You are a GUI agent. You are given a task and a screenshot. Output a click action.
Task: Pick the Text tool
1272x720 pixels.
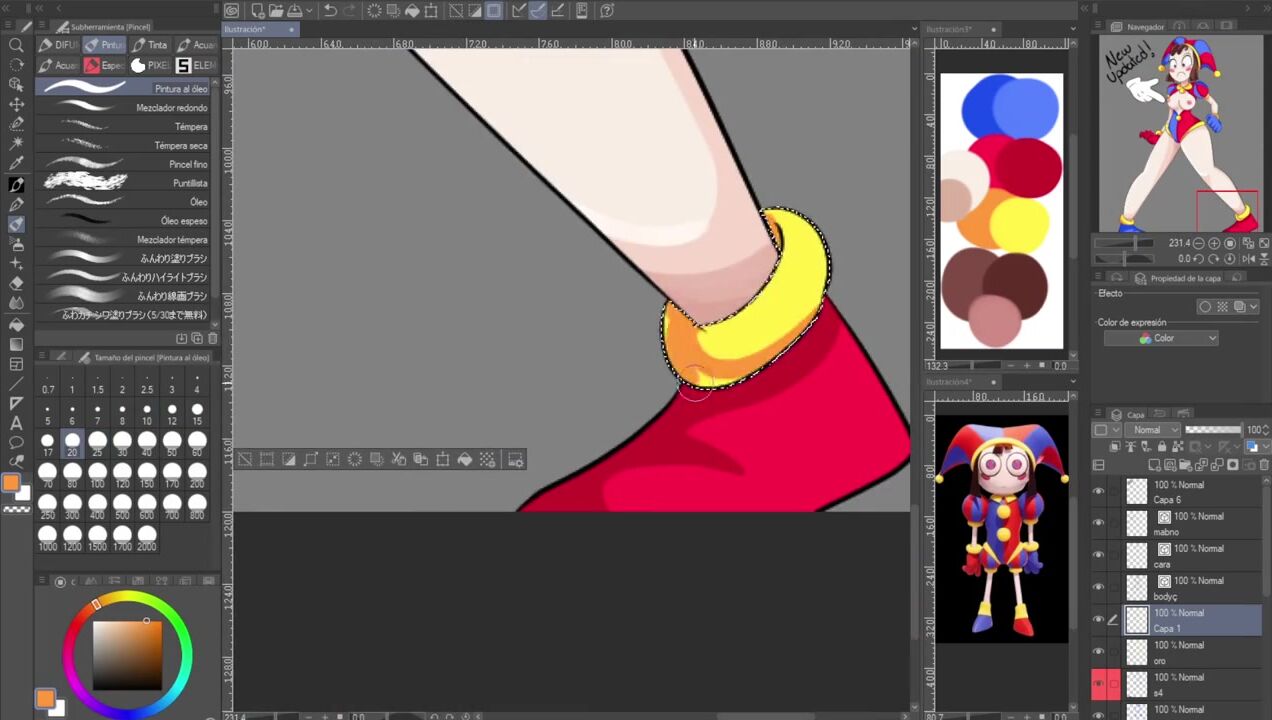point(16,423)
